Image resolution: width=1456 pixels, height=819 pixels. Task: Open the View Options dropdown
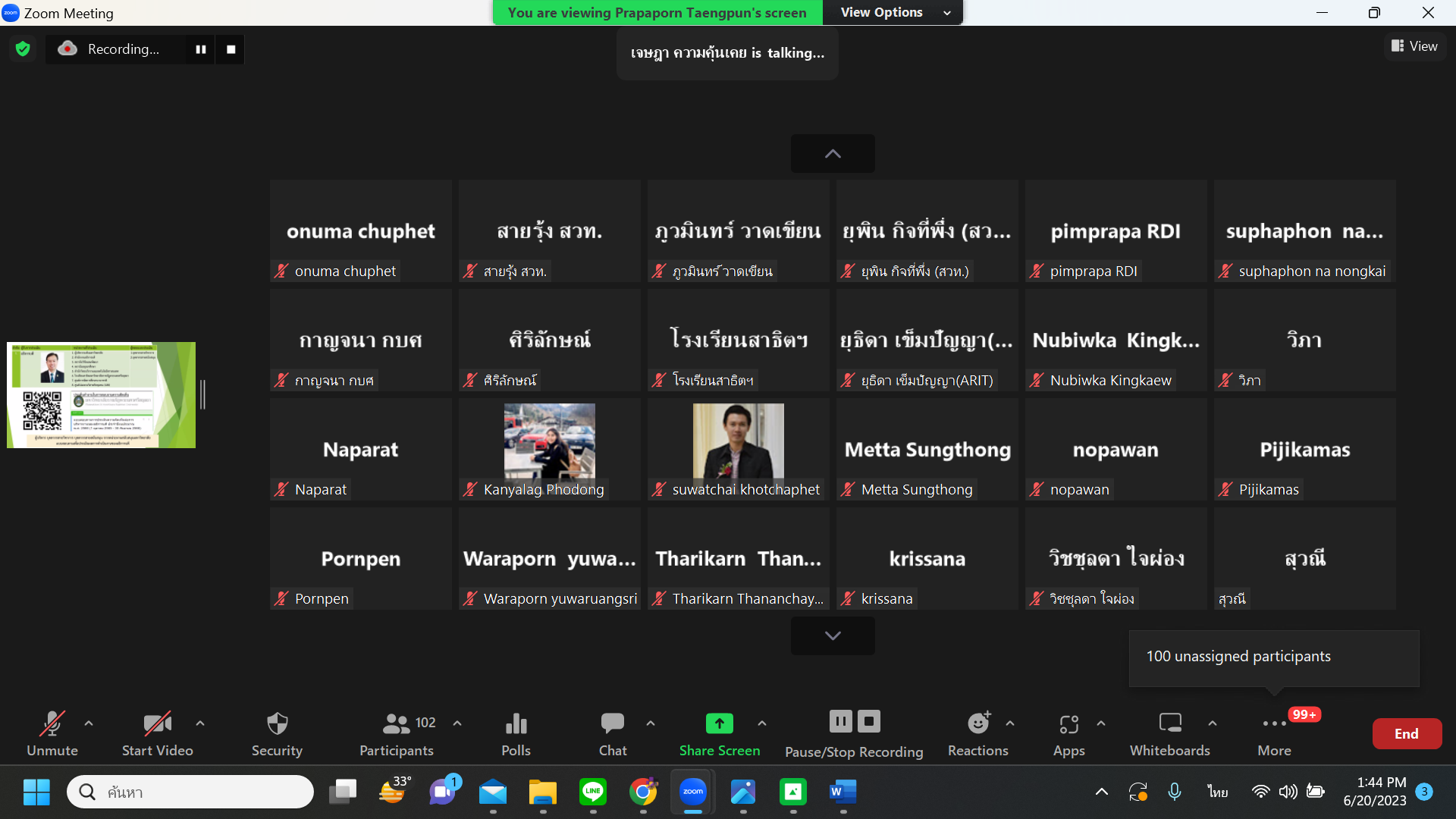[893, 12]
